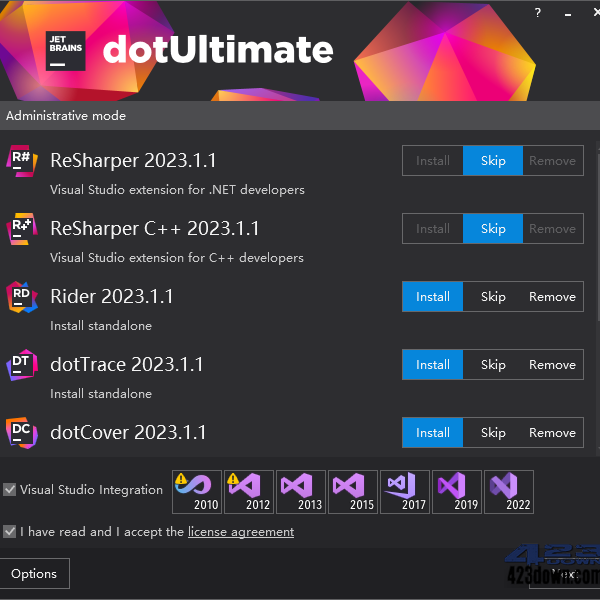
Task: Set dotCover 2023.1.1 to Skip
Action: point(493,433)
